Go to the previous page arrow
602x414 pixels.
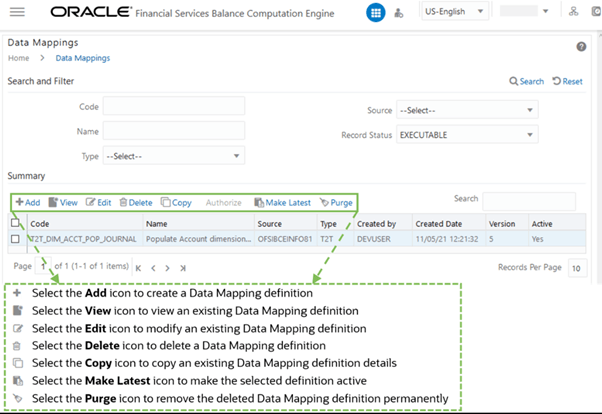tap(153, 268)
